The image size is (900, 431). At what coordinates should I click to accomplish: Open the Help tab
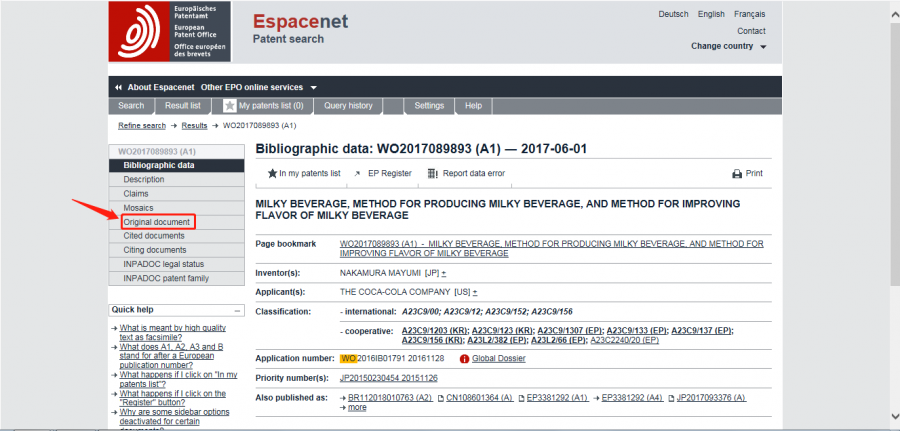pos(474,106)
